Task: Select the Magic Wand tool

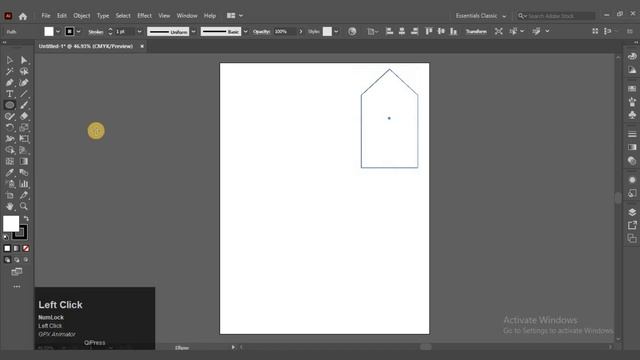Action: (9, 71)
